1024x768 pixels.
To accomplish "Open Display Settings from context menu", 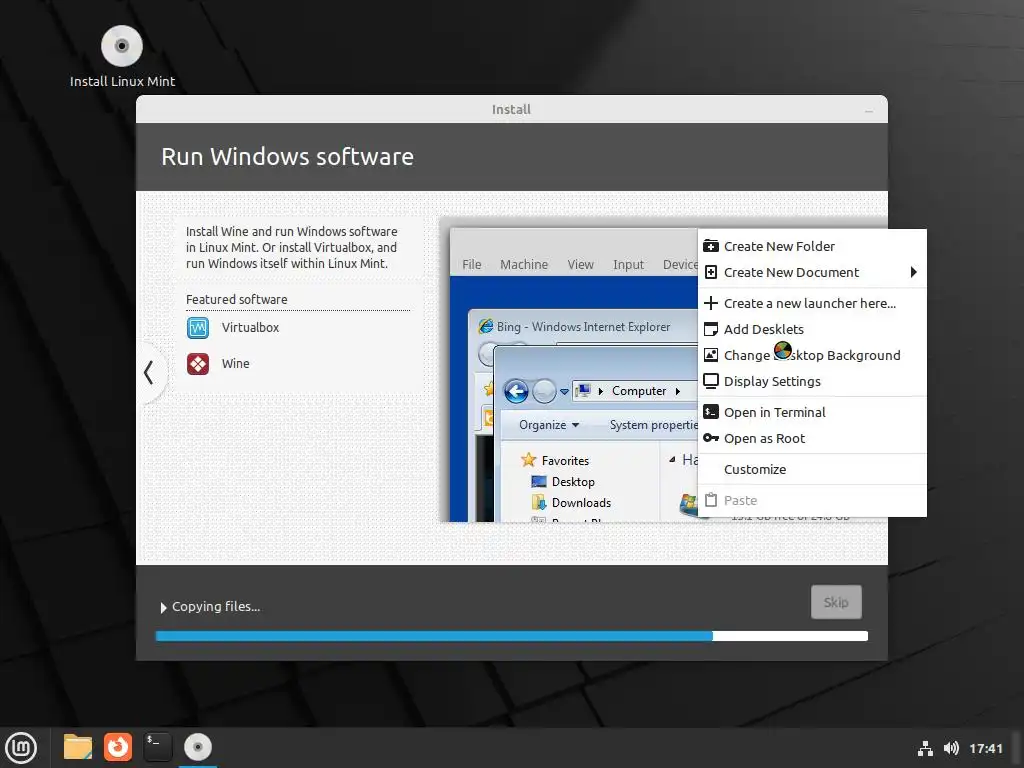I will click(x=812, y=381).
